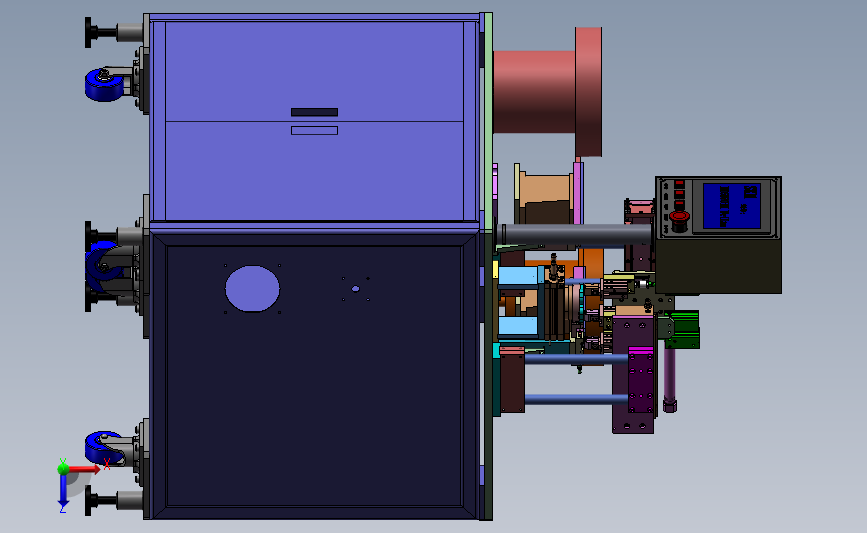867x533 pixels.
Task: Select the small hole with four screw points
Action: tap(356, 289)
